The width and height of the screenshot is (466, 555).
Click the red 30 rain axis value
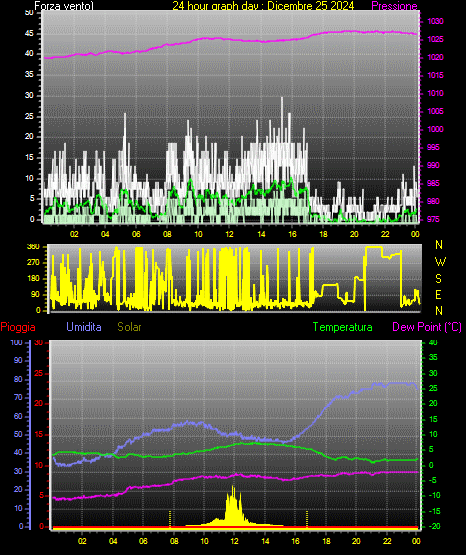tap(39, 342)
